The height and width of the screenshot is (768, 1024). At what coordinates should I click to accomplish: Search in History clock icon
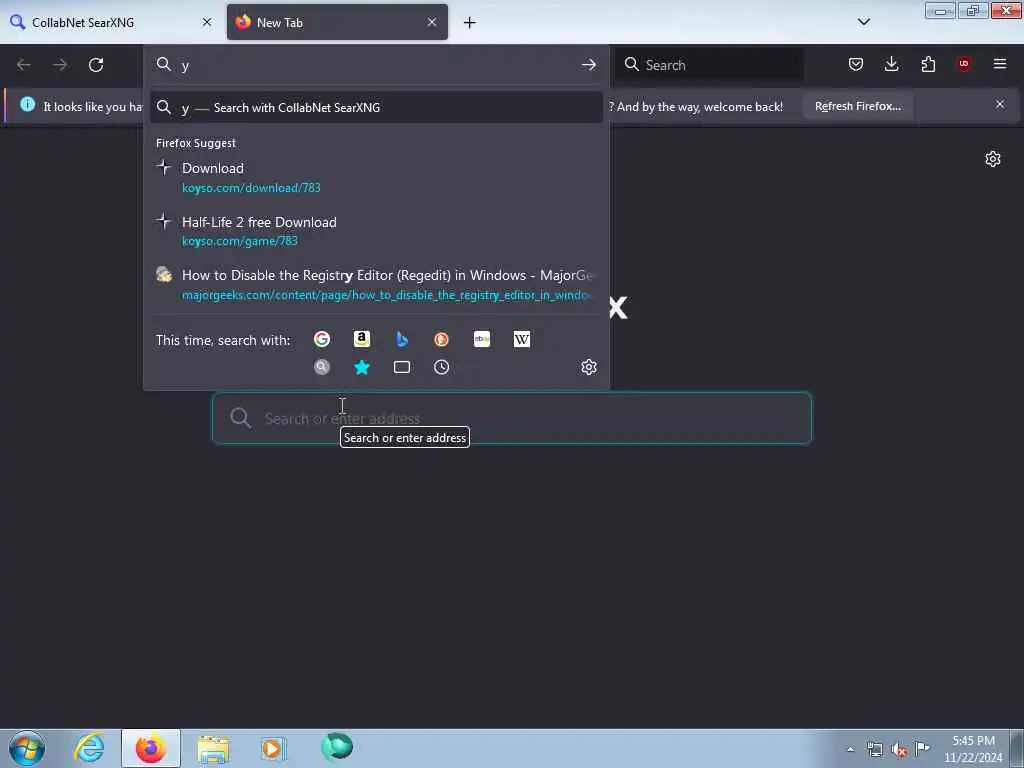tap(441, 367)
